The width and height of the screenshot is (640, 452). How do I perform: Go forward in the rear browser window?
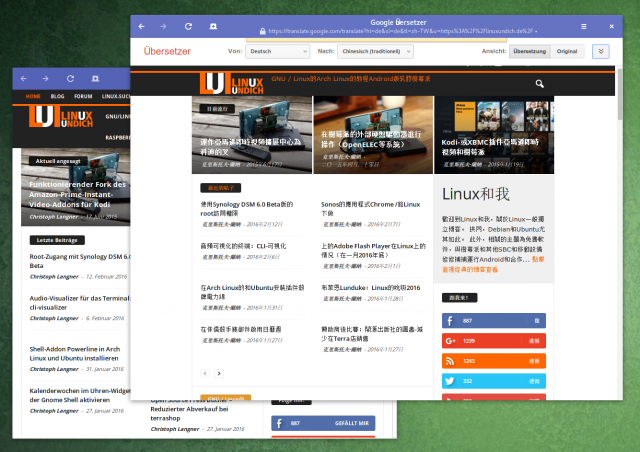point(46,79)
